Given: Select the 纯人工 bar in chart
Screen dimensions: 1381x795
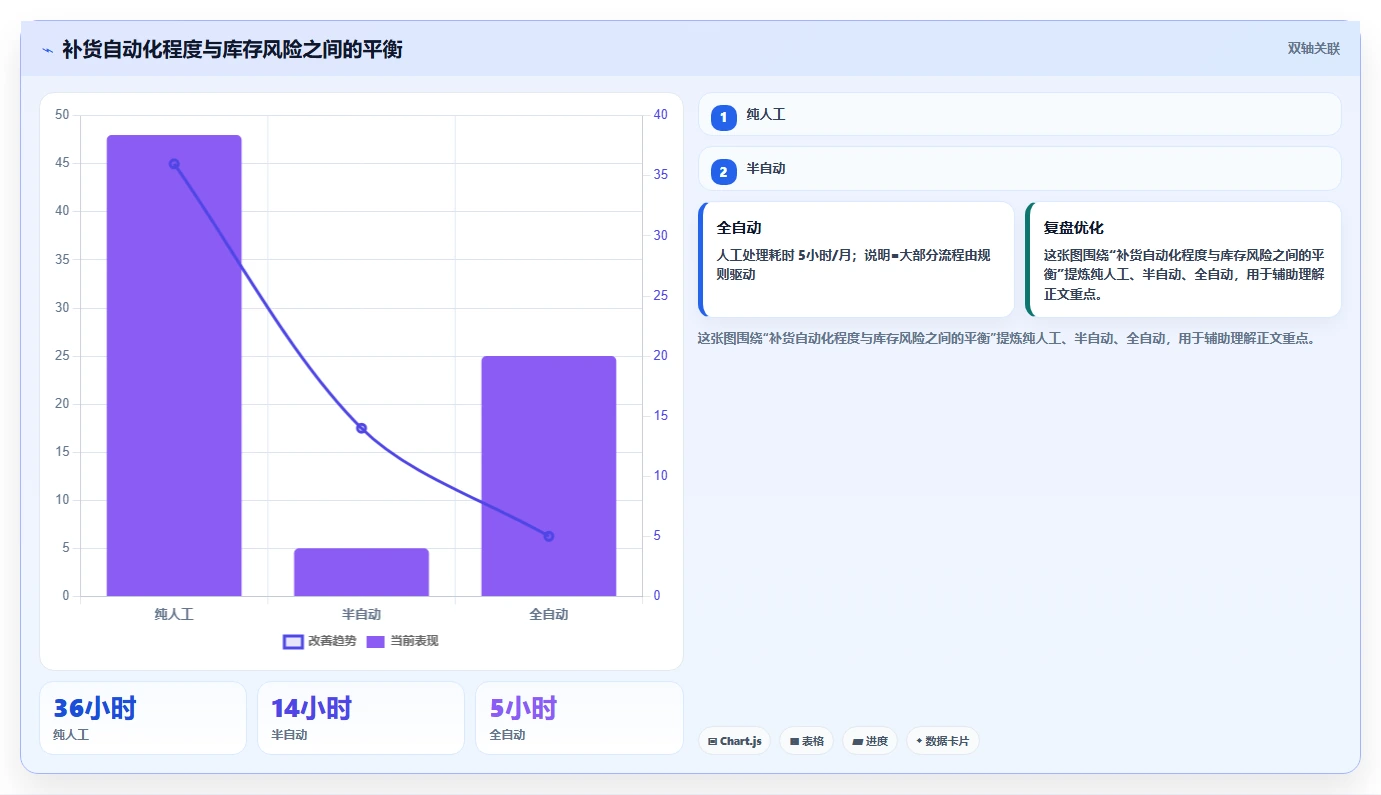Looking at the screenshot, I should 174,366.
